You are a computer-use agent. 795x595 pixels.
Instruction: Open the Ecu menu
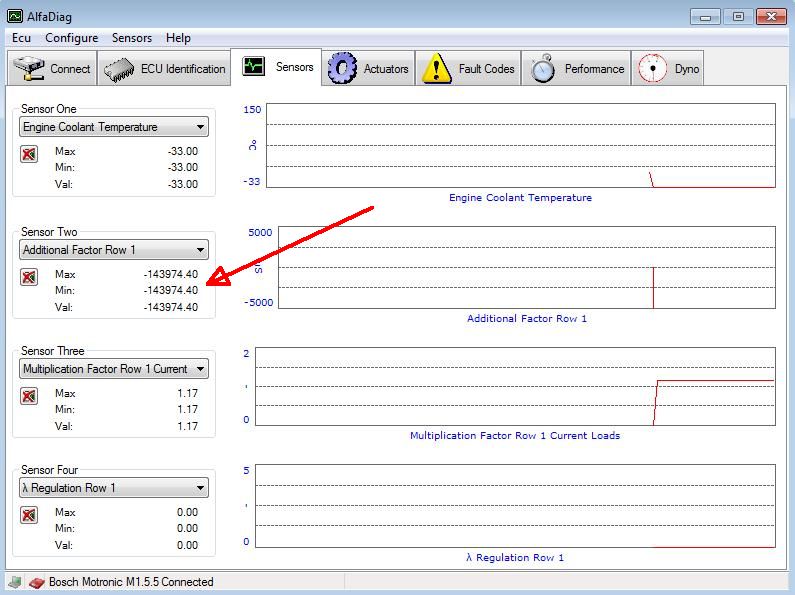(x=21, y=38)
